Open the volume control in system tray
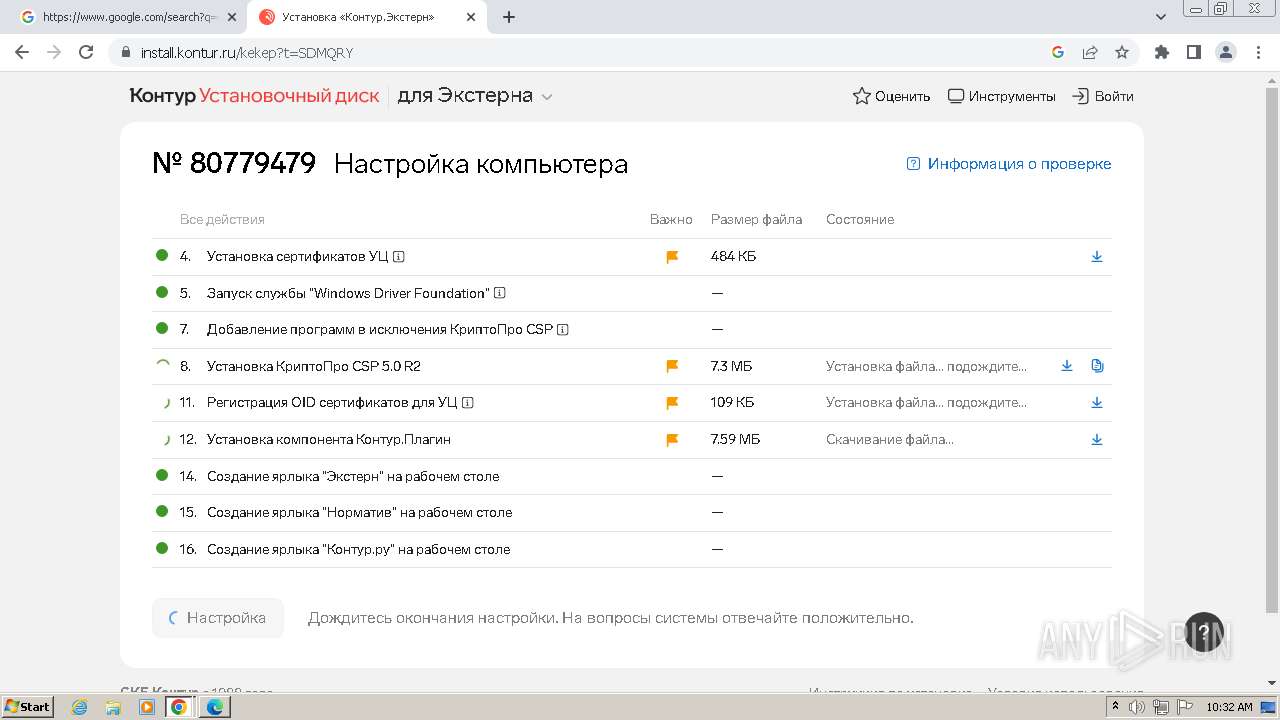 click(1138, 707)
